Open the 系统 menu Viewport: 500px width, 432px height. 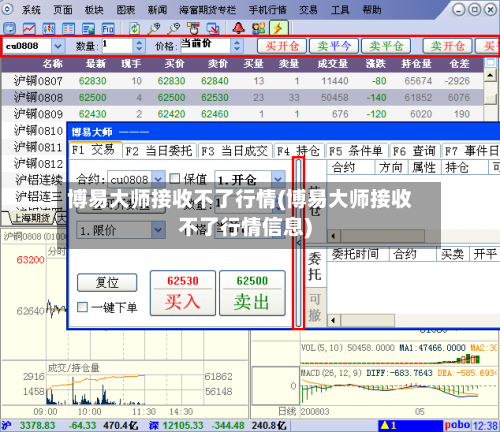(31, 10)
